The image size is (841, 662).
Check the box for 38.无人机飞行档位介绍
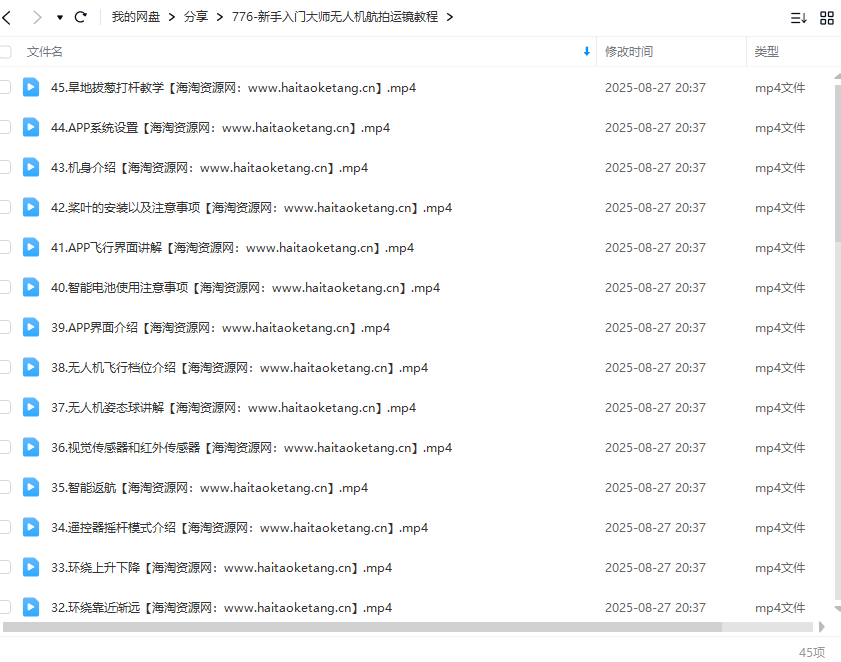5,367
